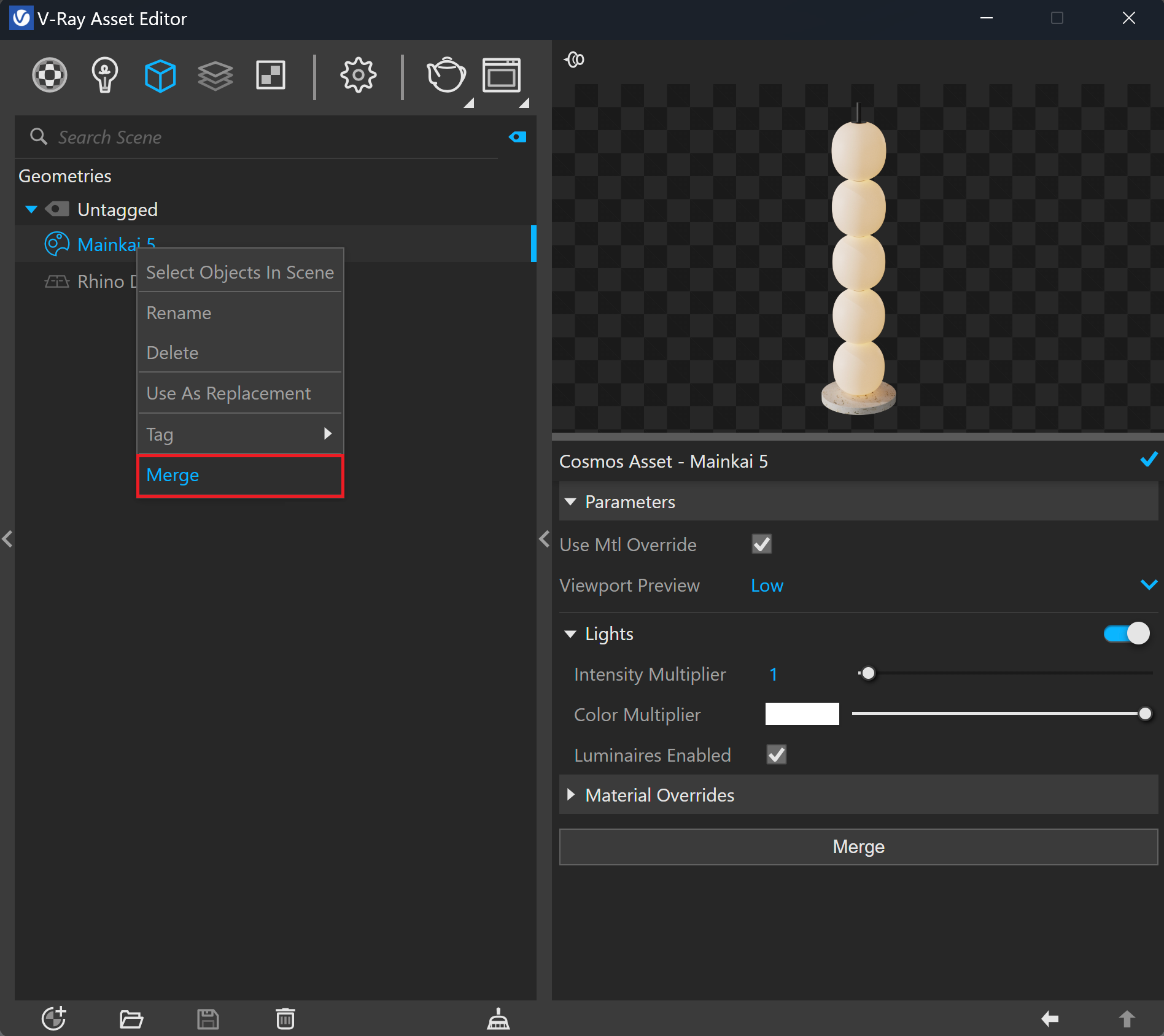Open the teapot render options corner arrow
This screenshot has height=1036, width=1164.
click(468, 102)
